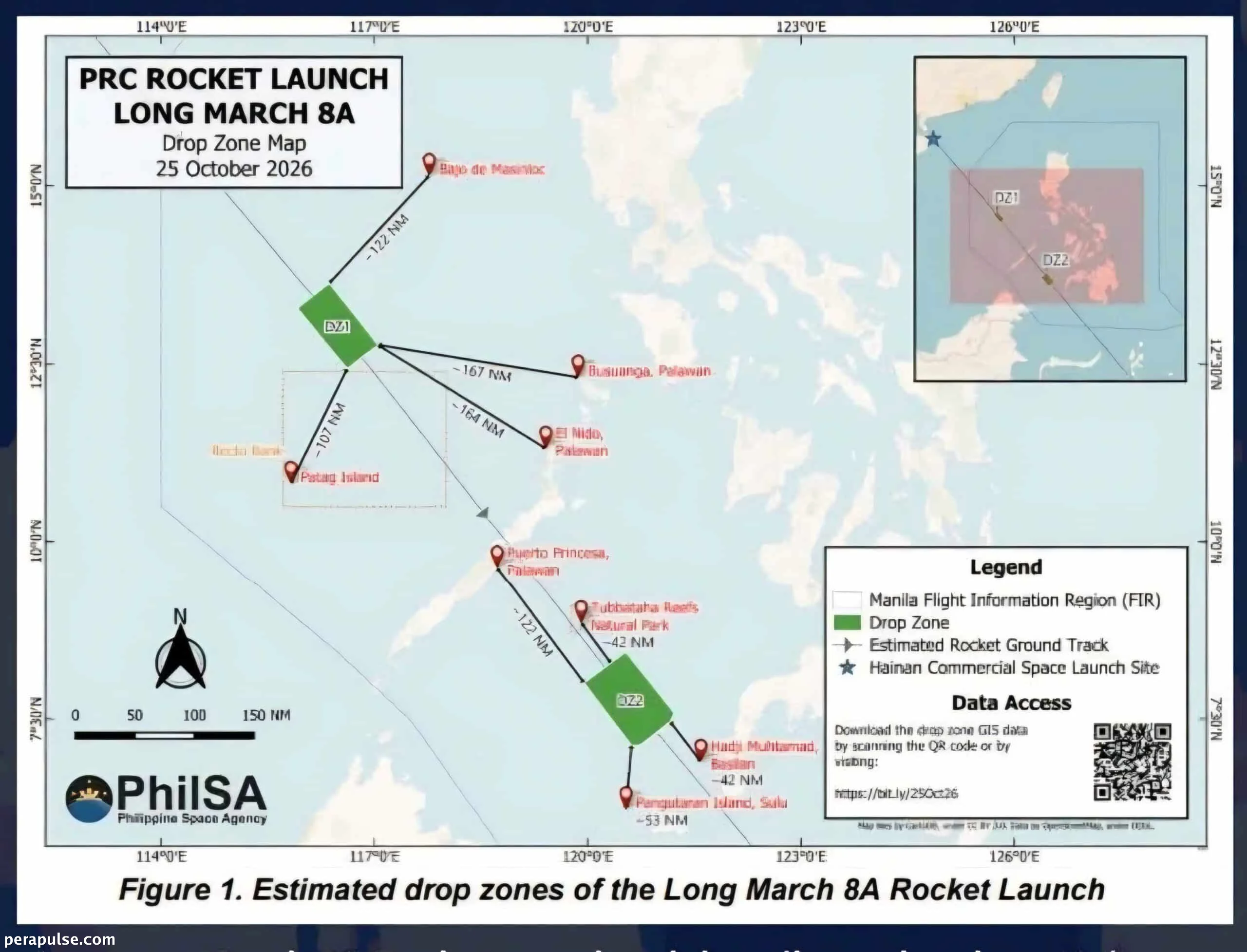Image resolution: width=1247 pixels, height=952 pixels.
Task: Click the north arrow compass icon
Action: [180, 649]
